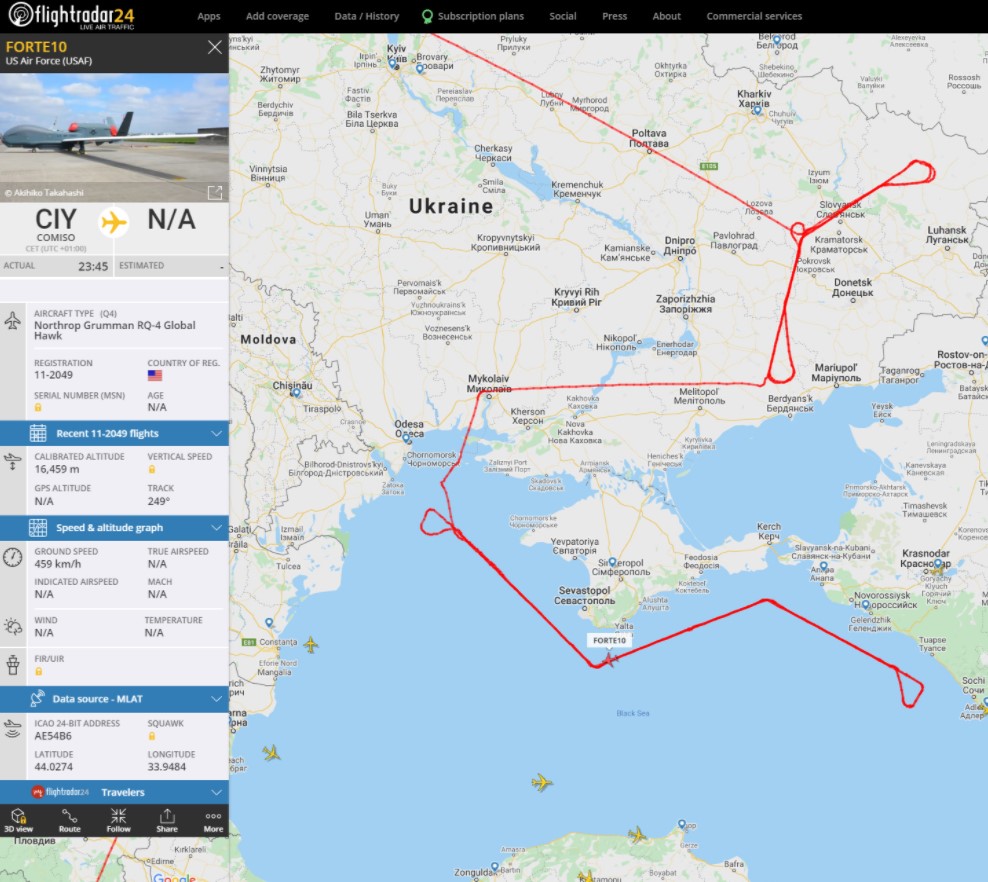
Task: Click the FIR/UIR control tower icon
Action: pyautogui.click(x=13, y=665)
